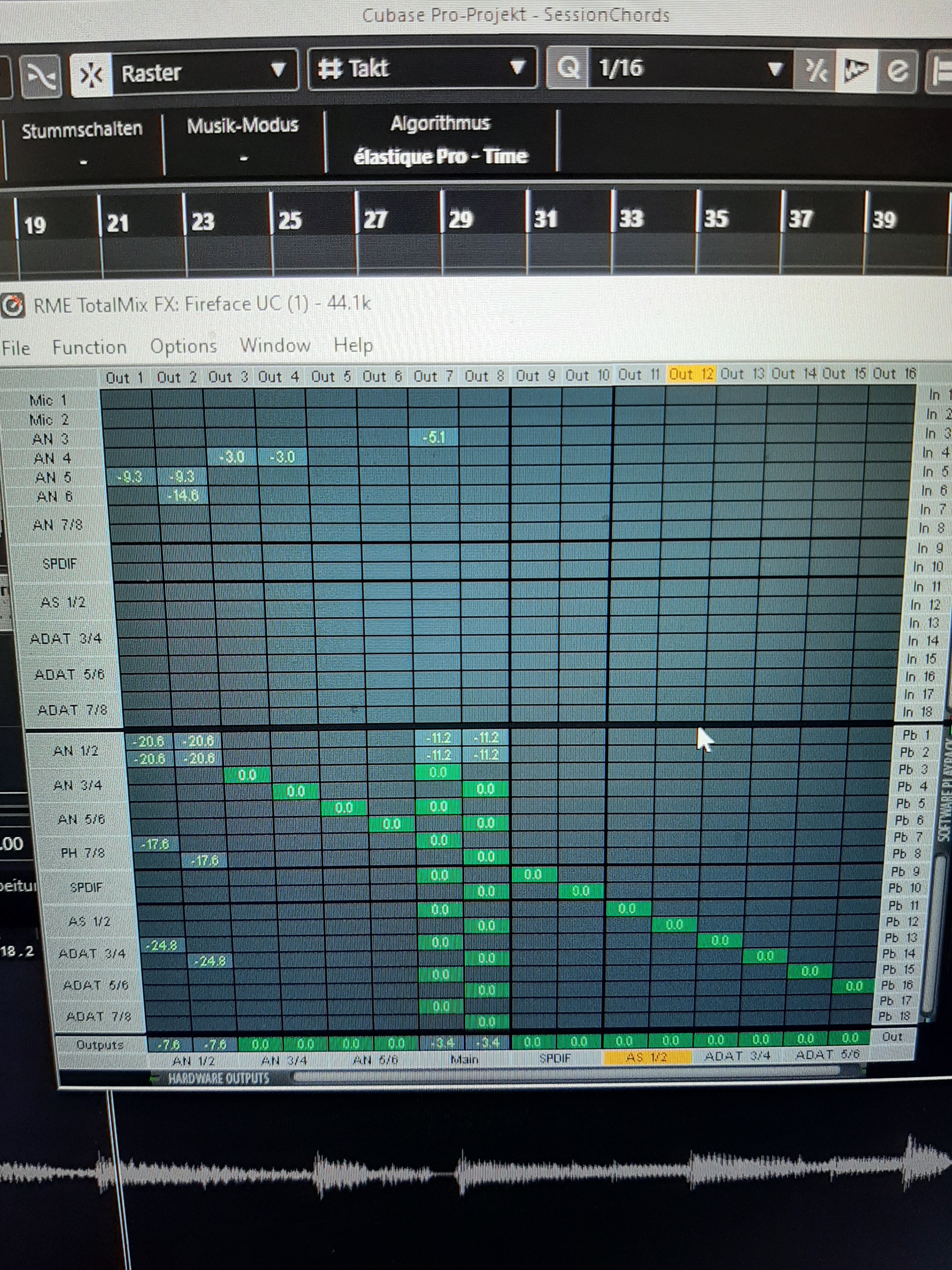Open the Takt grid type dropdown
The height and width of the screenshot is (1270, 952).
[422, 68]
